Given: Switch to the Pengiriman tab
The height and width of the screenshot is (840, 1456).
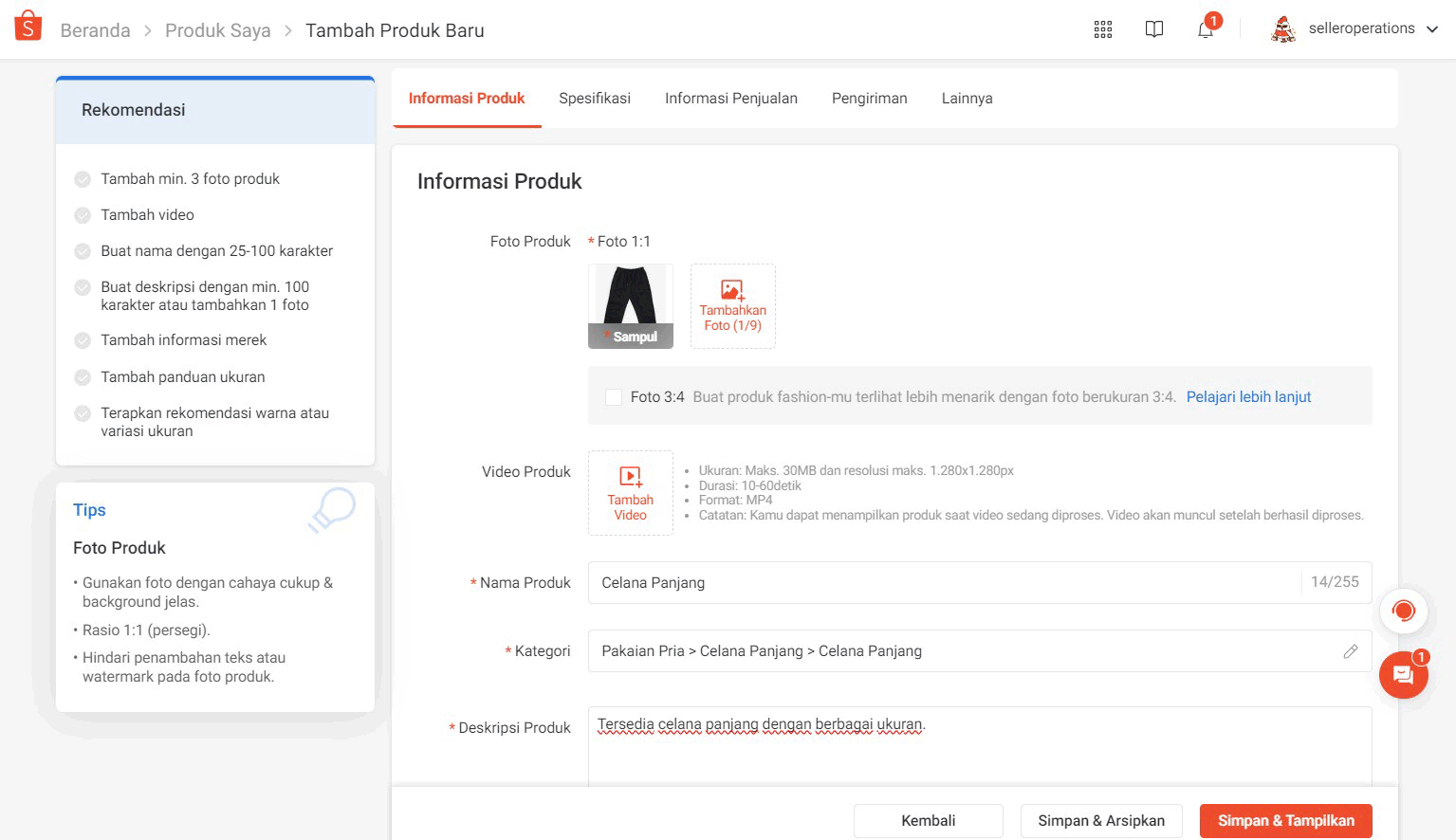Looking at the screenshot, I should pyautogui.click(x=869, y=98).
